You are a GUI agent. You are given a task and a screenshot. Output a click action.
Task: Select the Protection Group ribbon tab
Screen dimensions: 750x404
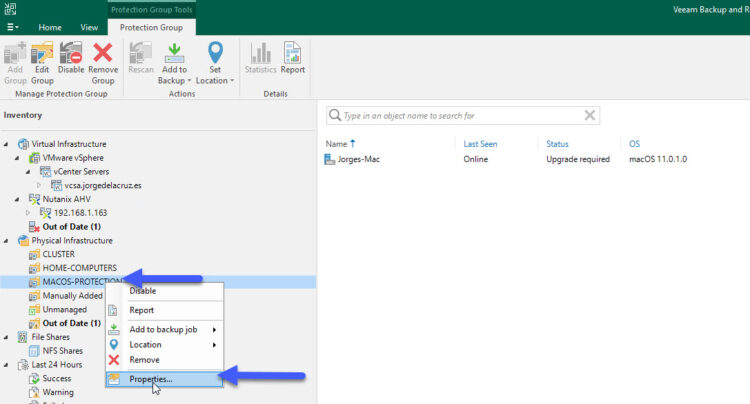point(151,27)
